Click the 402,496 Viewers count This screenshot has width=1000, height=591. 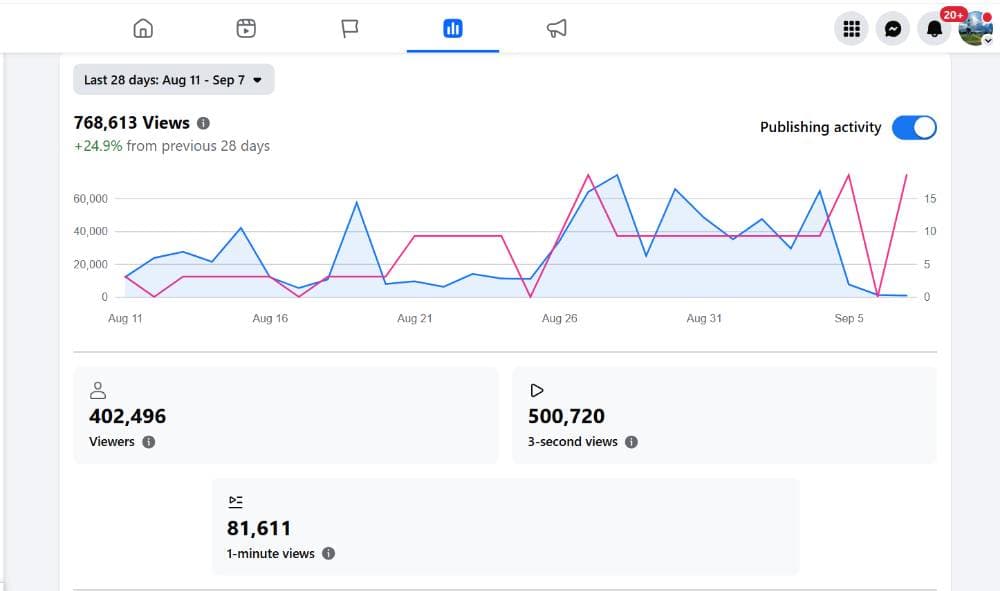pyautogui.click(x=128, y=416)
